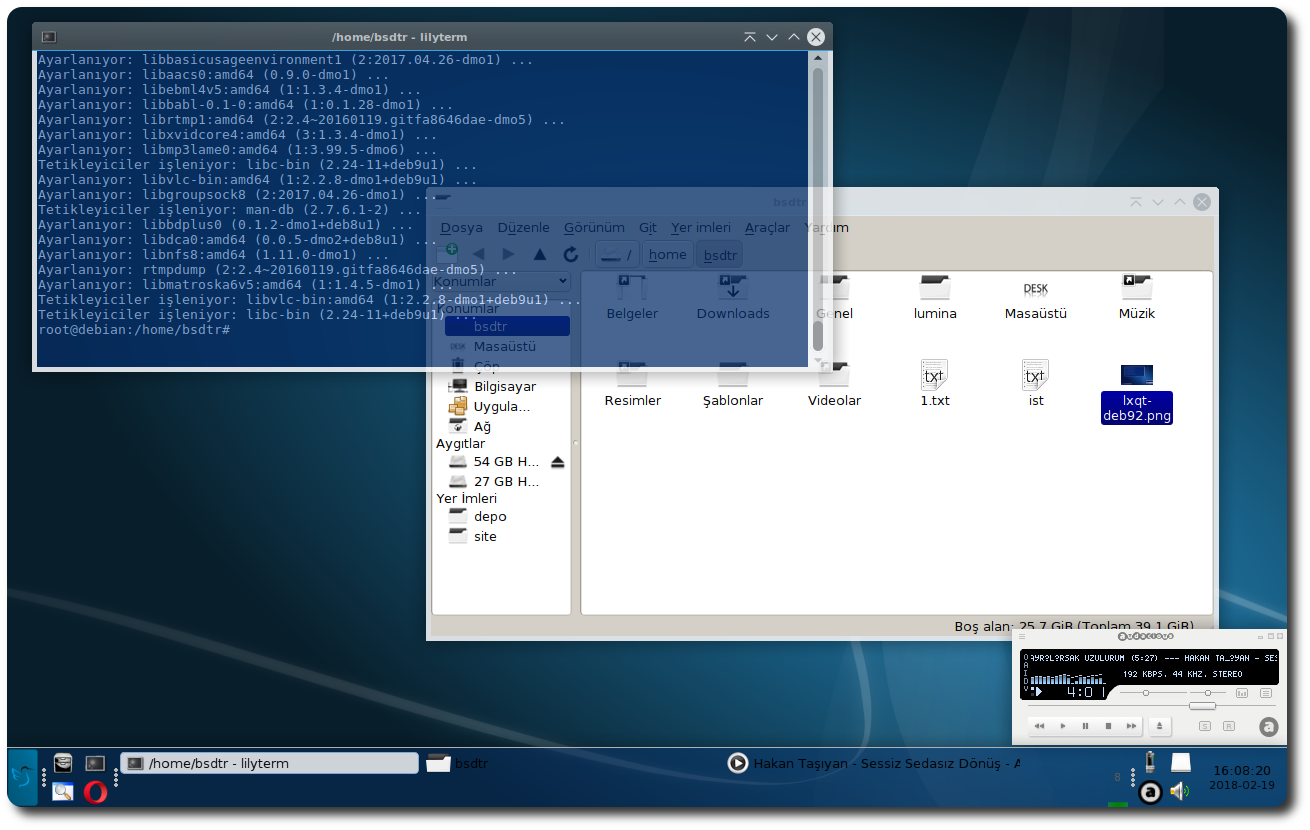Select the 1.txt file
The width and height of the screenshot is (1310, 830).
tap(935, 385)
